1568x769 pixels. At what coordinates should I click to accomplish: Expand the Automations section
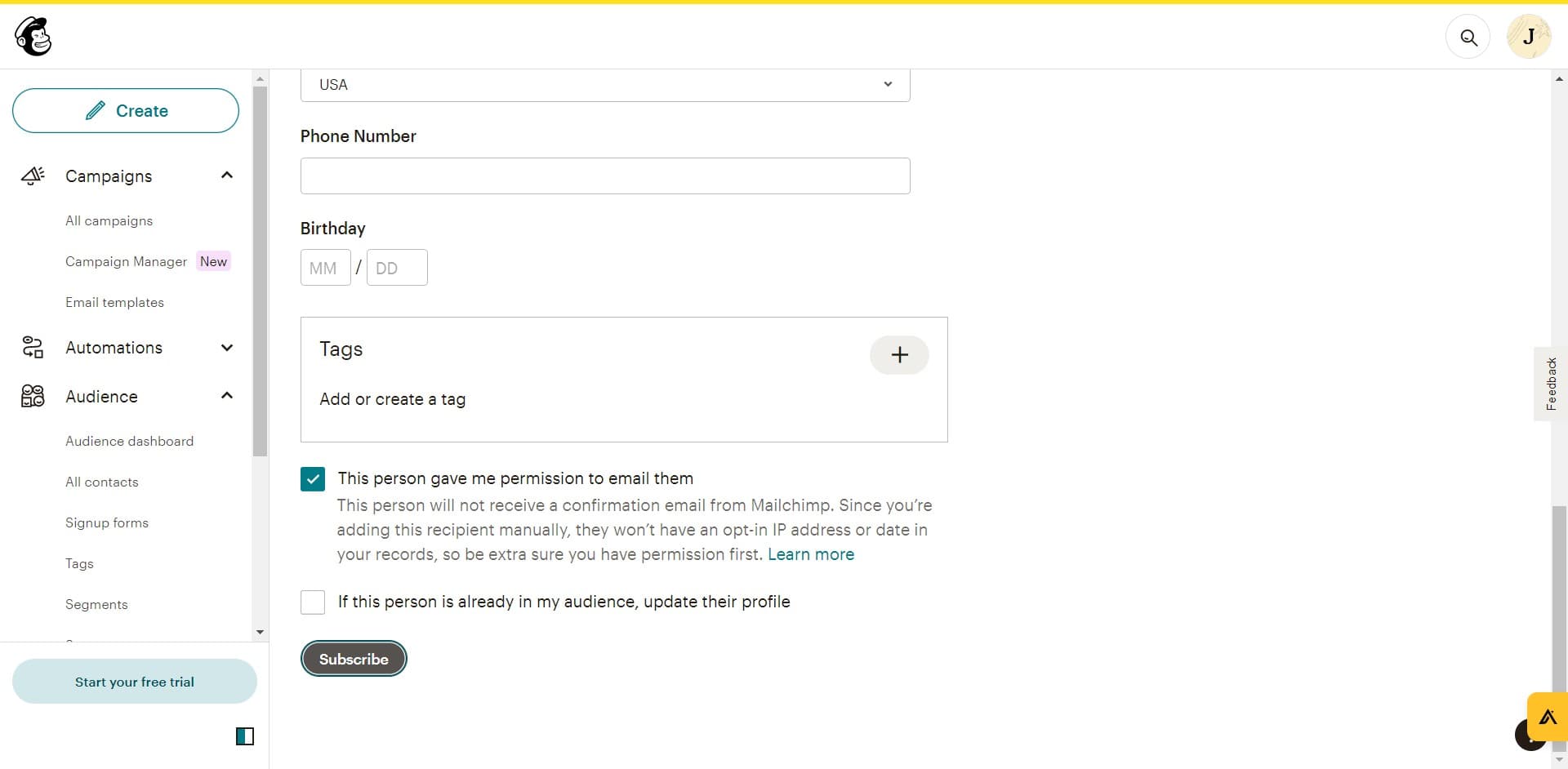click(226, 347)
